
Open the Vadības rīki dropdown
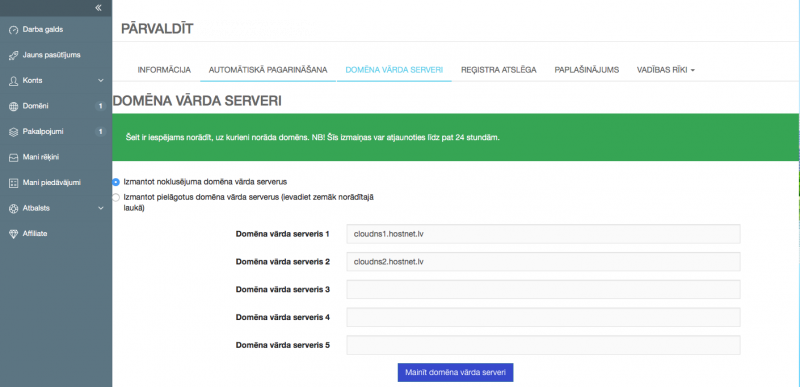tap(665, 70)
